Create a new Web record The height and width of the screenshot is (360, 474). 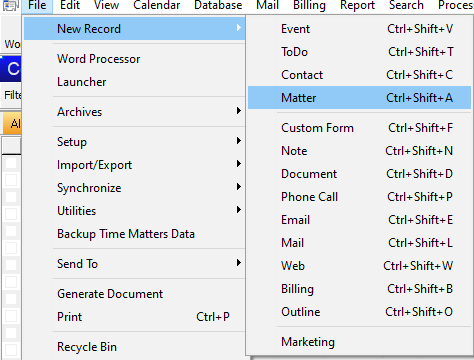click(x=359, y=266)
